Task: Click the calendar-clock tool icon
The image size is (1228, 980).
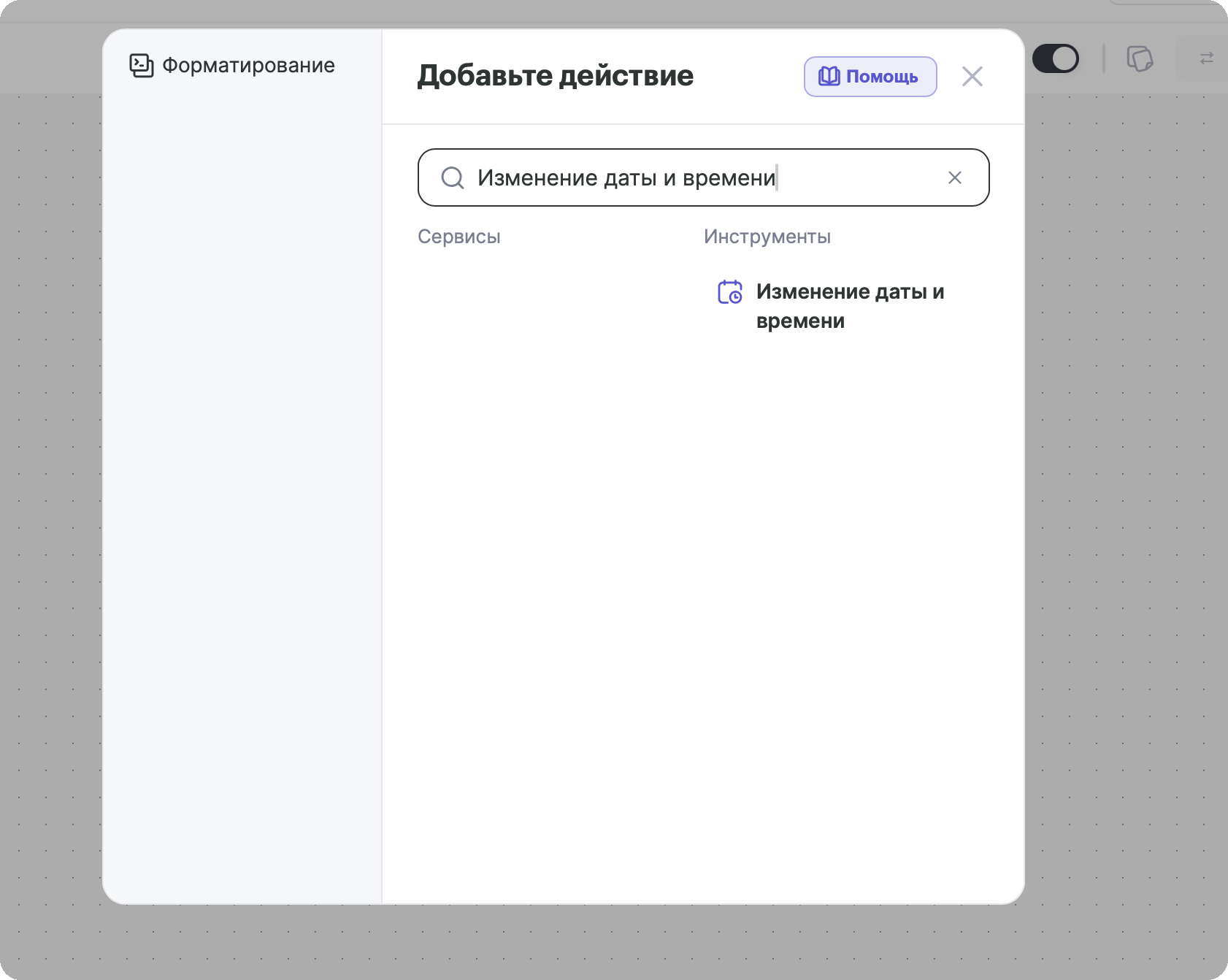Action: coord(730,292)
